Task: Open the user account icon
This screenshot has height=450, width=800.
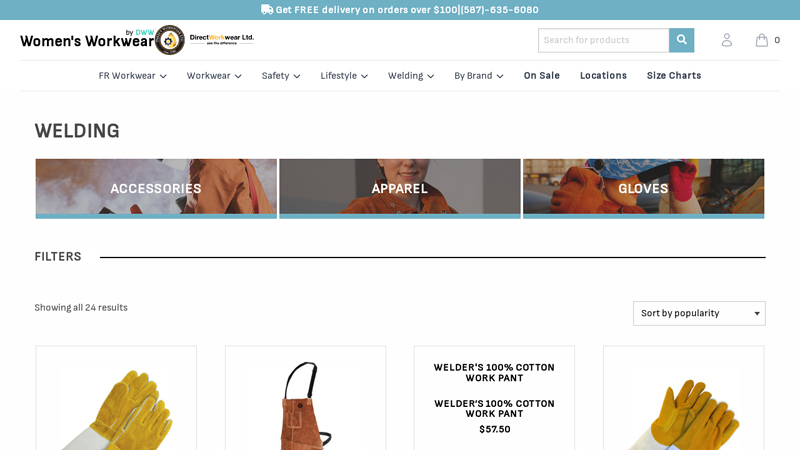Action: 727,40
